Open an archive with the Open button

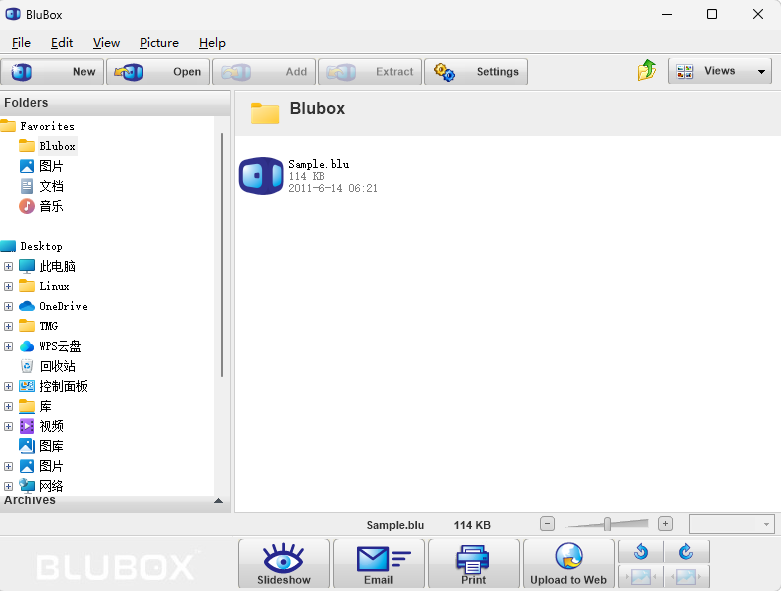click(158, 72)
